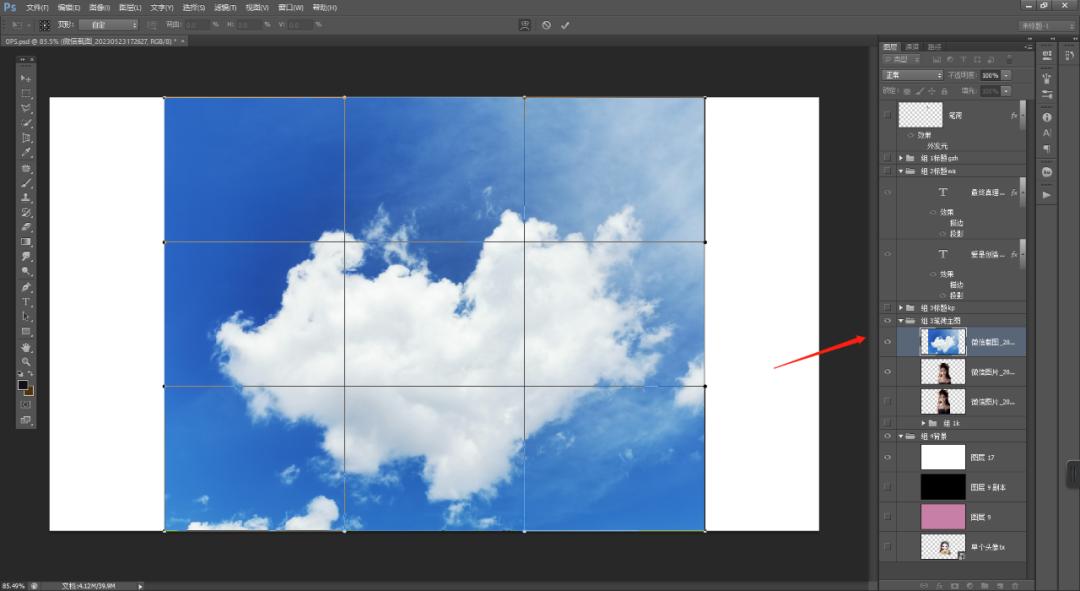Select the Brush tool

(x=26, y=183)
